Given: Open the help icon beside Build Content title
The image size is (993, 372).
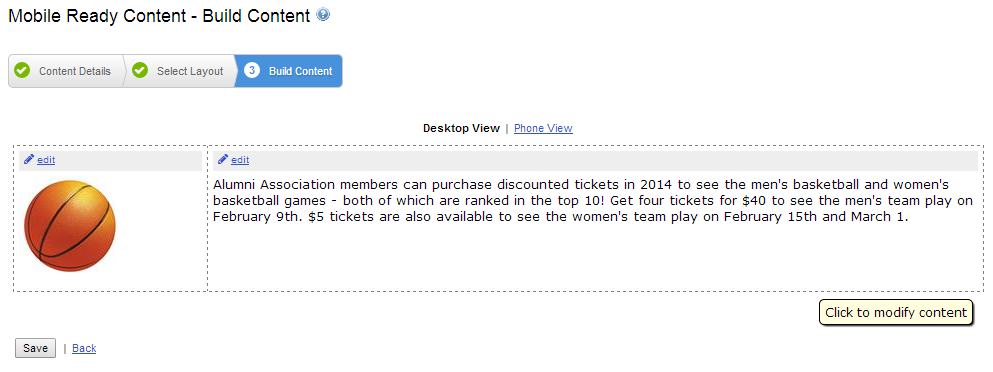Looking at the screenshot, I should point(323,15).
